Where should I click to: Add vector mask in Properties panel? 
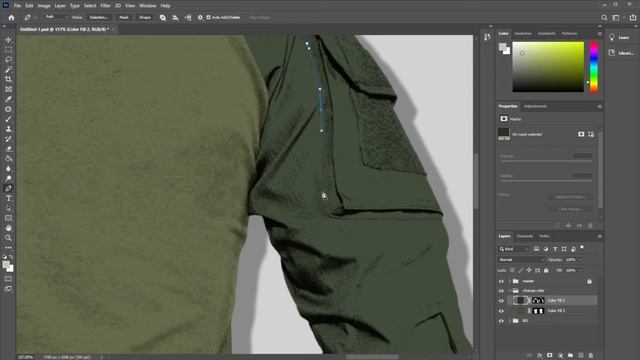pyautogui.click(x=591, y=134)
